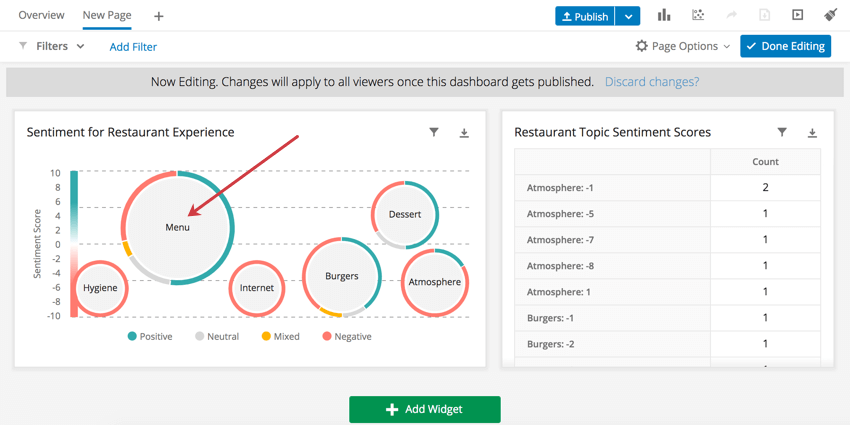The width and height of the screenshot is (850, 425).
Task: Click the scatter plot icon in toolbar
Action: pos(698,16)
